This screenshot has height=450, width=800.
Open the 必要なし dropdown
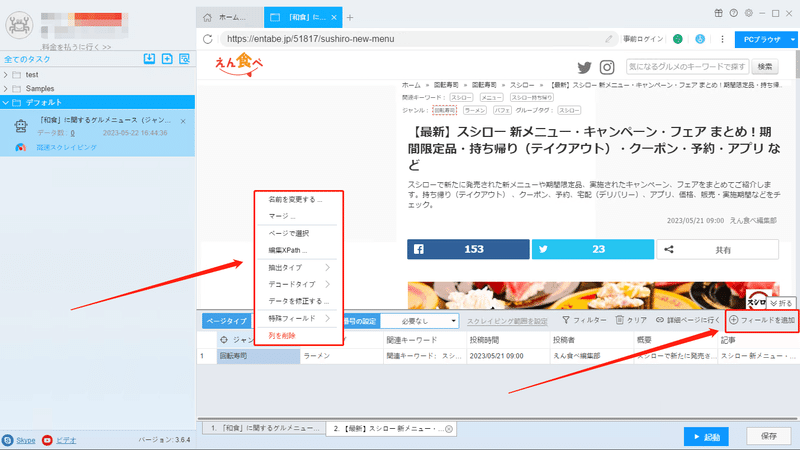[x=420, y=321]
